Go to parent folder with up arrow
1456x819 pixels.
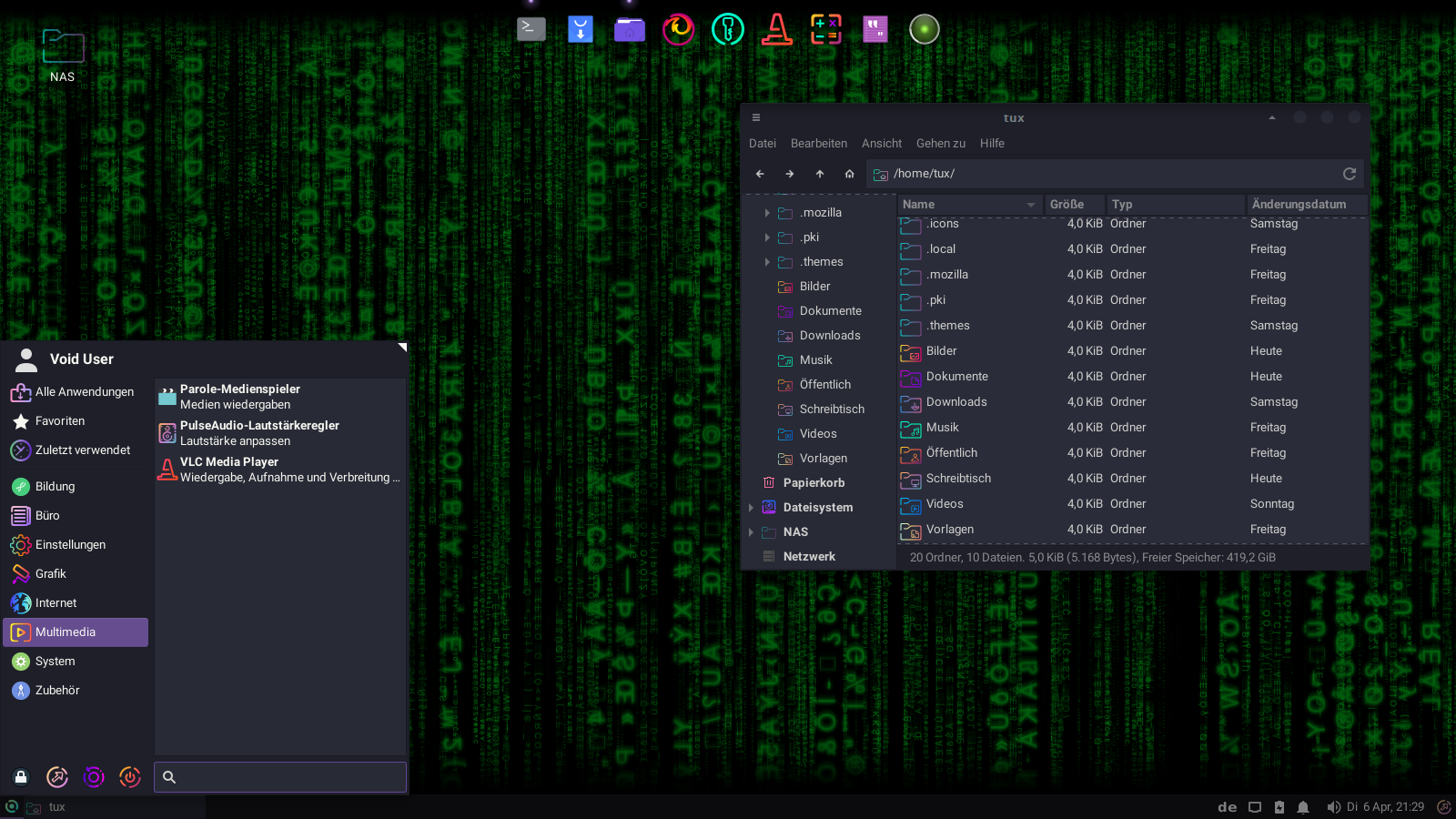pos(820,174)
